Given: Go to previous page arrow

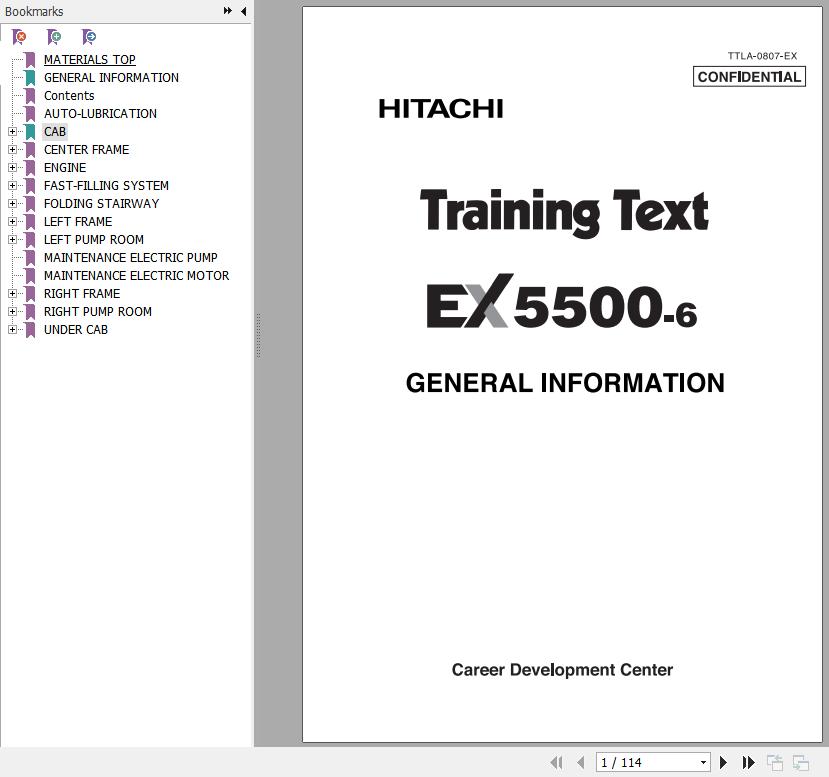Looking at the screenshot, I should pyautogui.click(x=581, y=762).
